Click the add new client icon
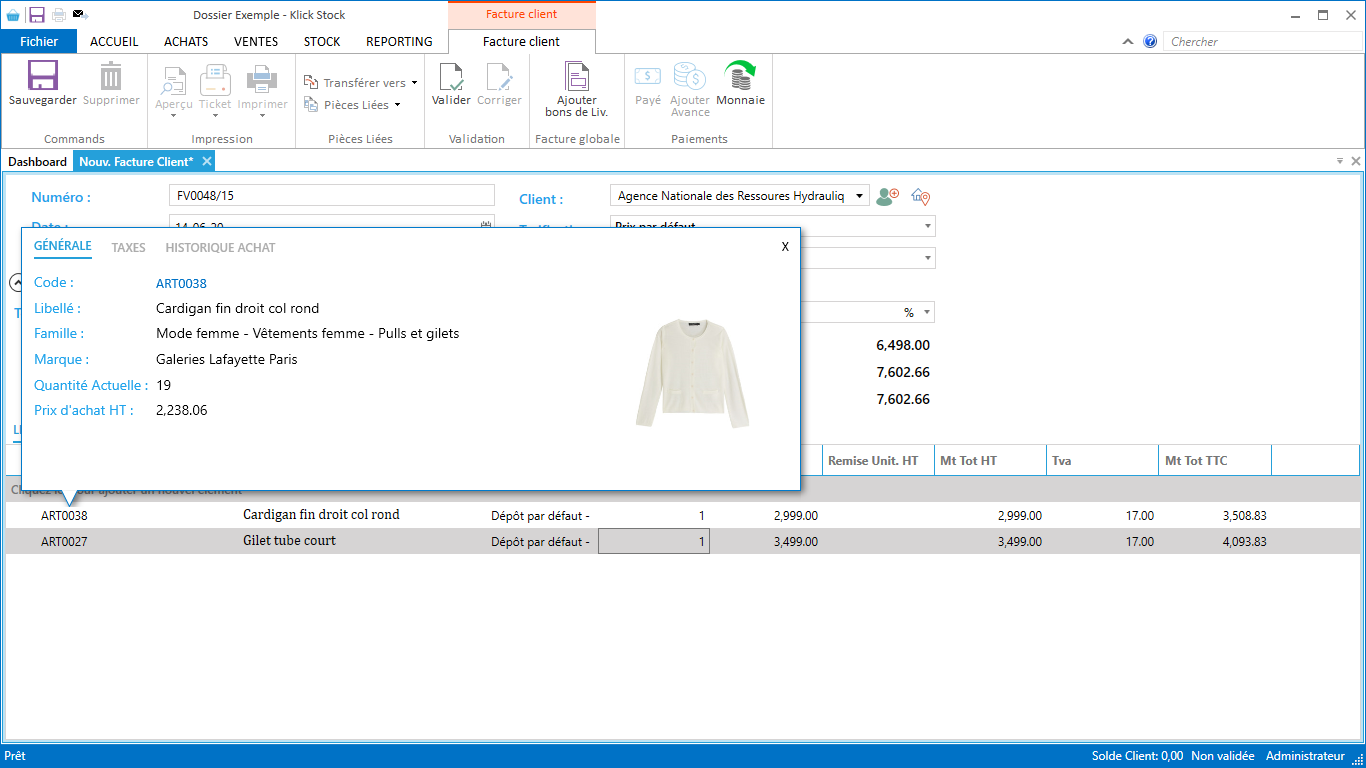The height and width of the screenshot is (768, 1366). click(887, 197)
